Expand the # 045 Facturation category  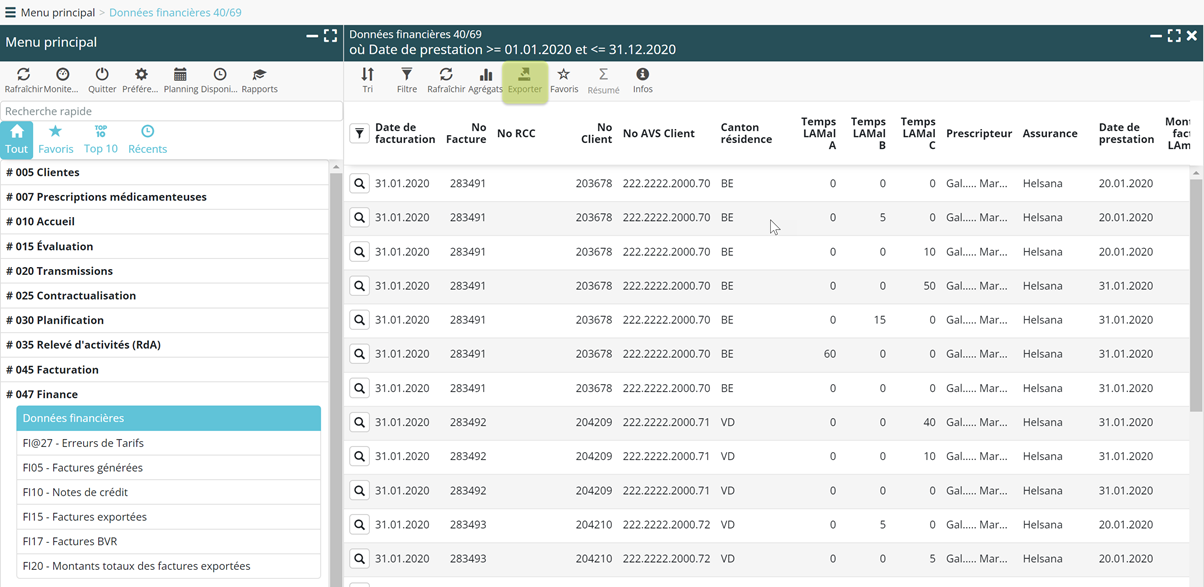coord(52,369)
